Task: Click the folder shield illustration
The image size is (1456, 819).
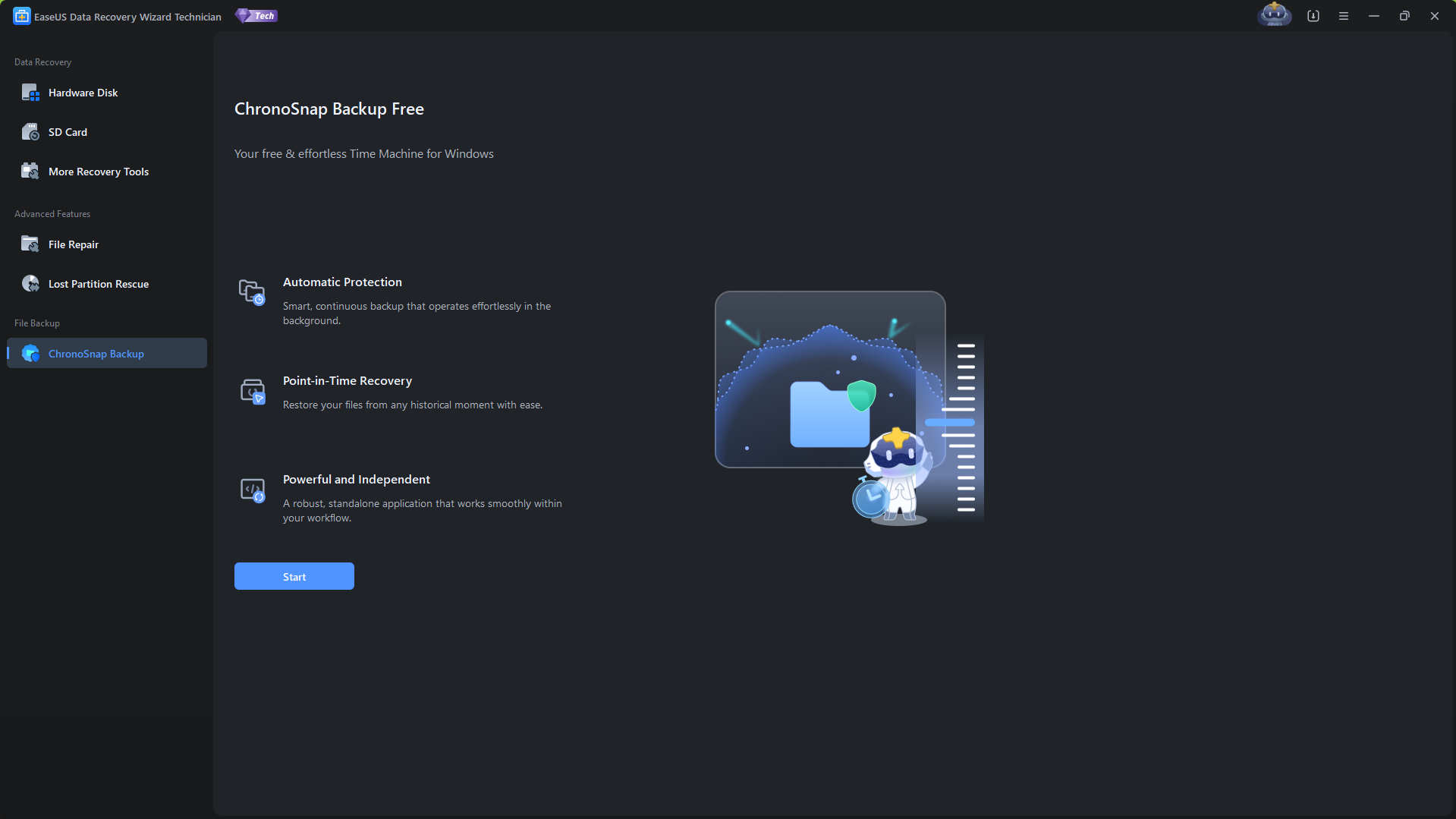Action: tap(830, 410)
